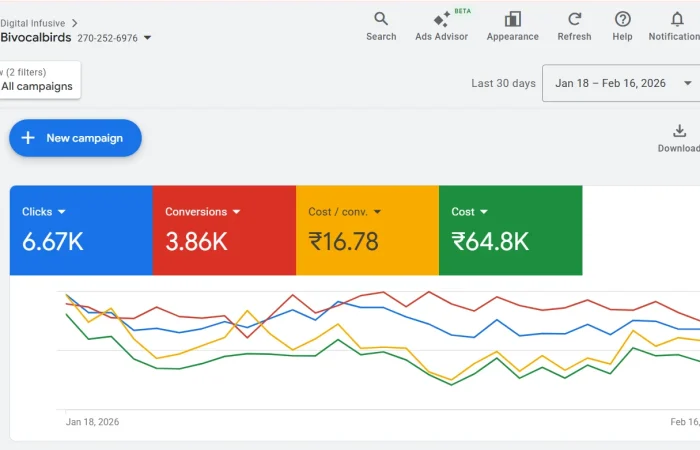The image size is (700, 450).
Task: Change the Conversions metric via dropdown arrow
Action: tap(237, 212)
